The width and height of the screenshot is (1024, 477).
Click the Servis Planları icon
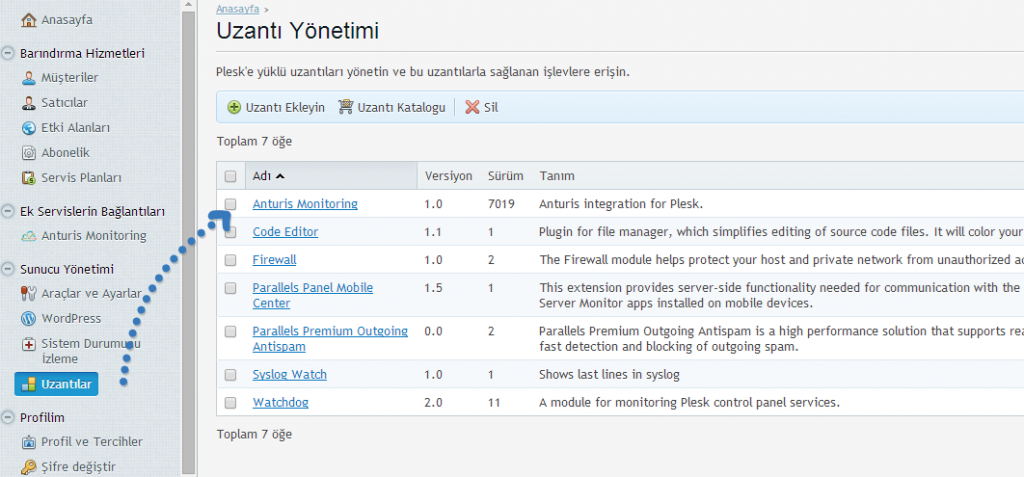29,178
